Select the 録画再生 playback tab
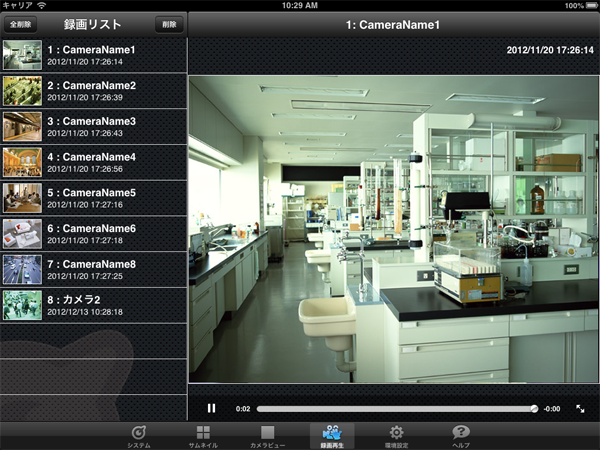 (332, 435)
